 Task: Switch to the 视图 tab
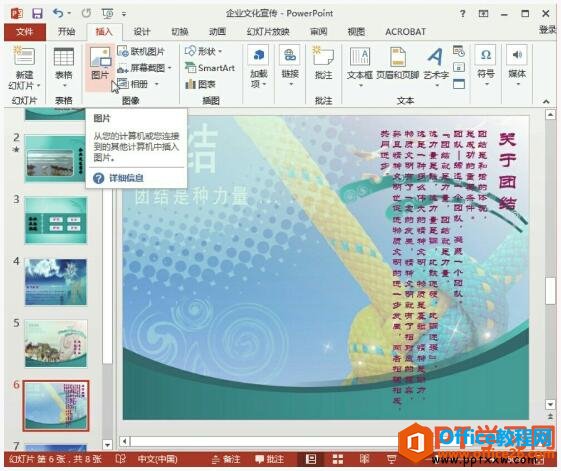click(x=356, y=31)
